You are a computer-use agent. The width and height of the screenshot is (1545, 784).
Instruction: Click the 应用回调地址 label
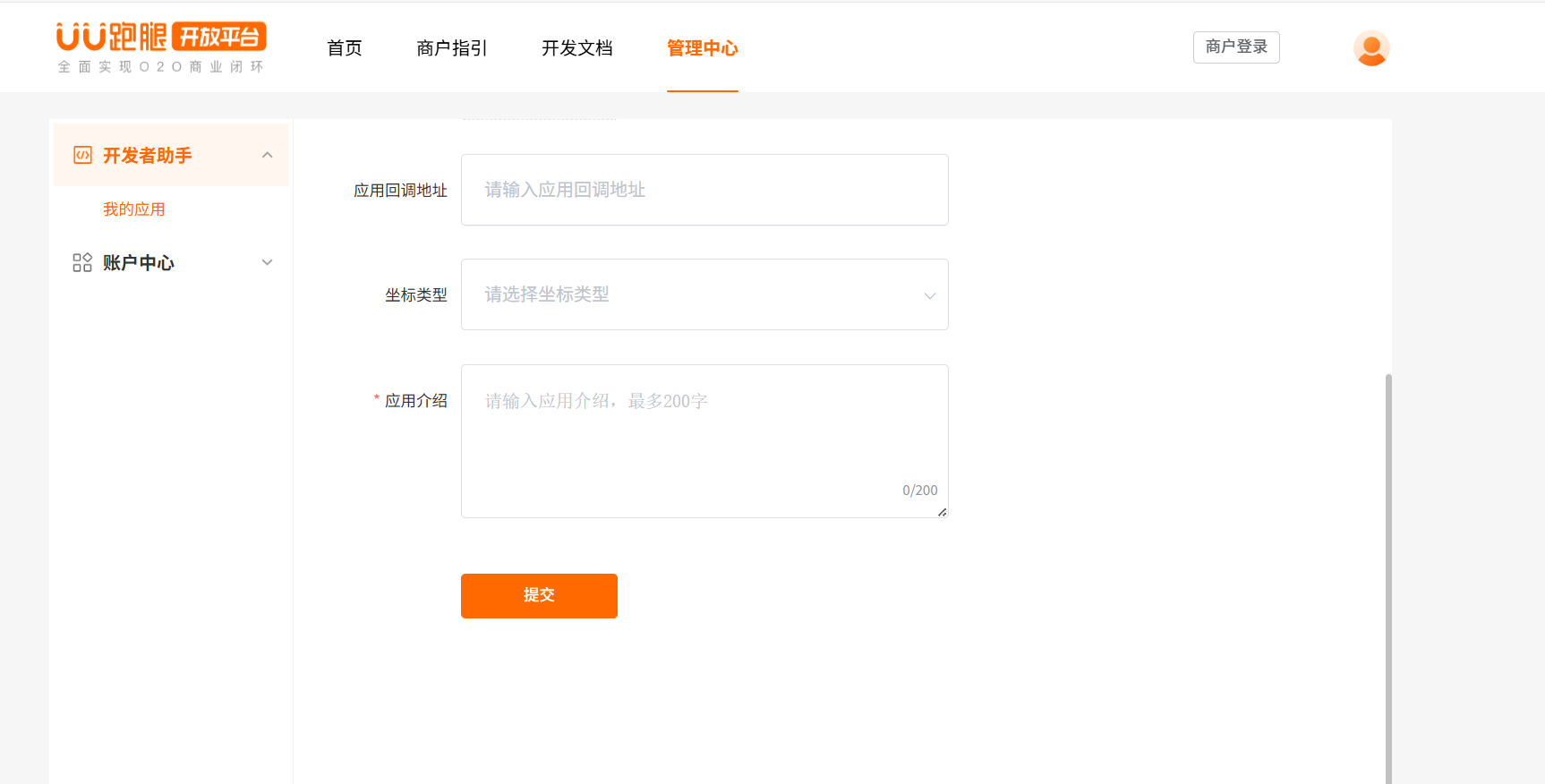tap(400, 191)
